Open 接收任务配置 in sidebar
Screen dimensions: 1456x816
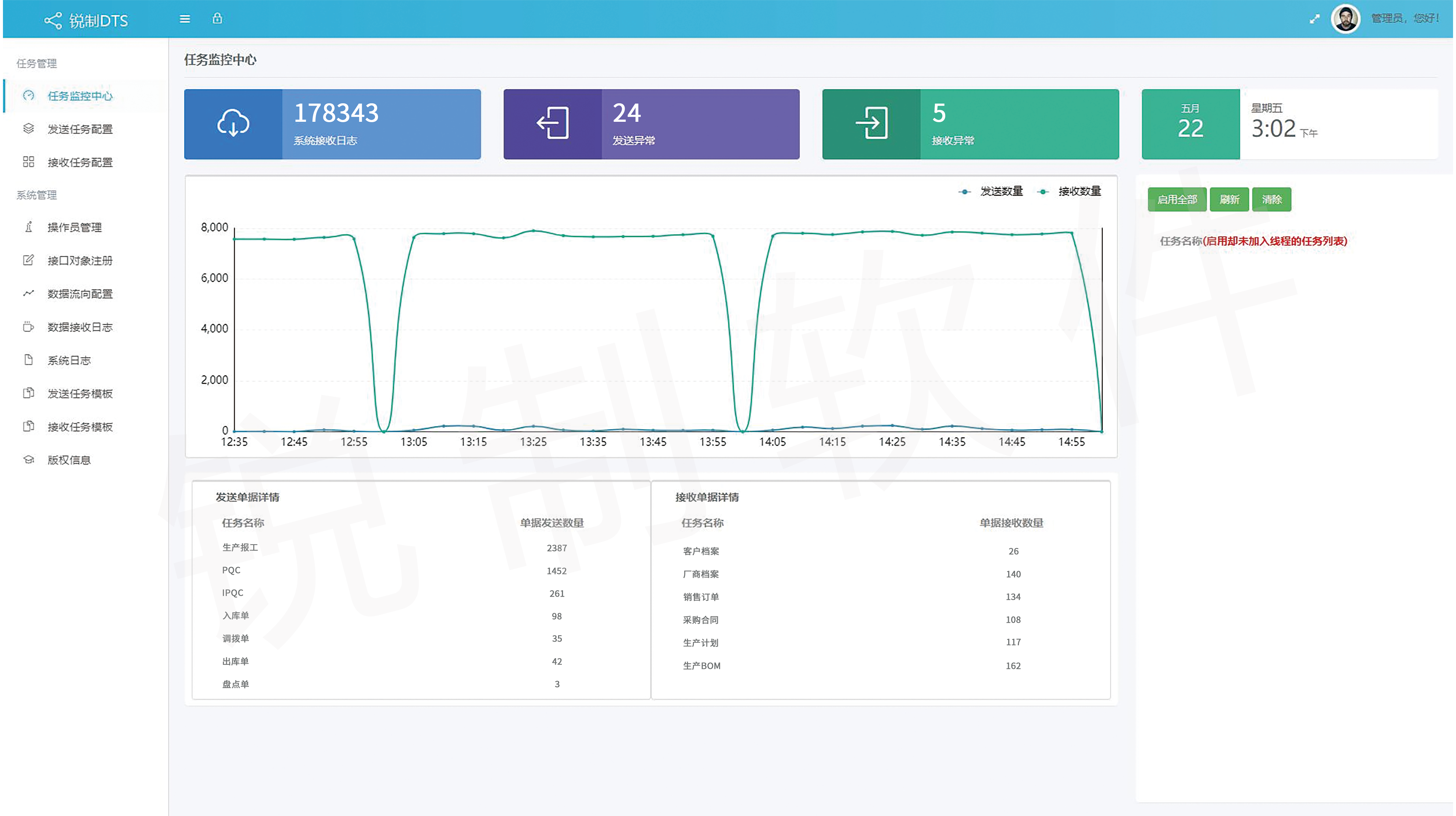pyautogui.click(x=80, y=163)
